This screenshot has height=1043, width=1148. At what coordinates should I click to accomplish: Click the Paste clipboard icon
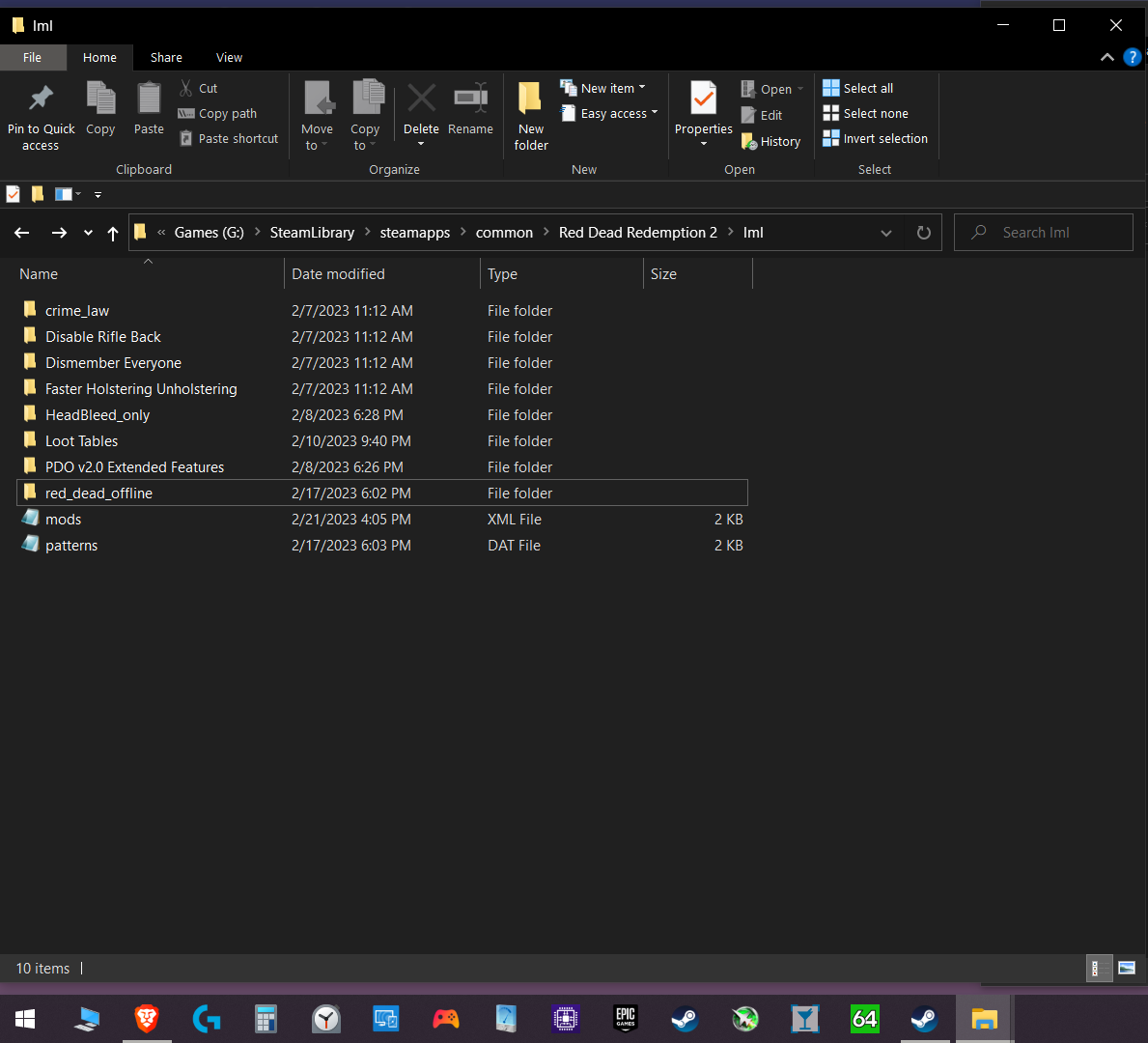(x=149, y=99)
